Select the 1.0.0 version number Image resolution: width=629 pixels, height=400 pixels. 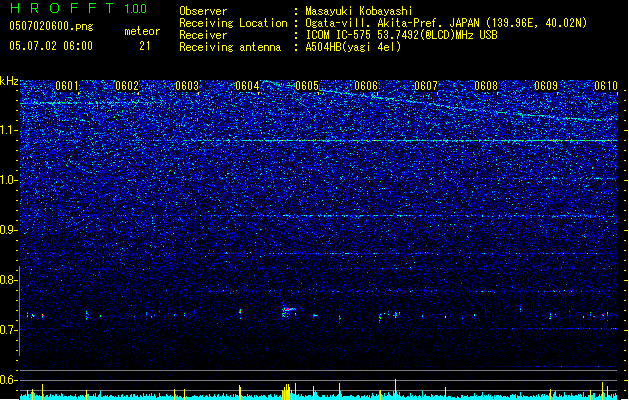(x=135, y=8)
